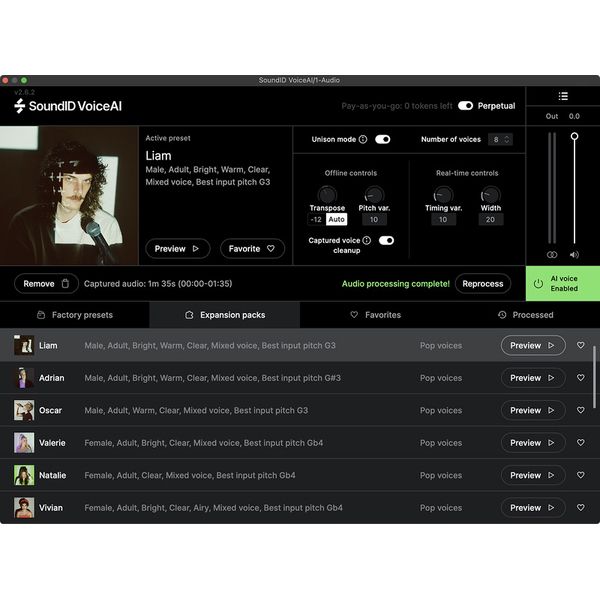600x600 pixels.
Task: Click Oscar's "Pop voices" label
Action: (x=441, y=410)
